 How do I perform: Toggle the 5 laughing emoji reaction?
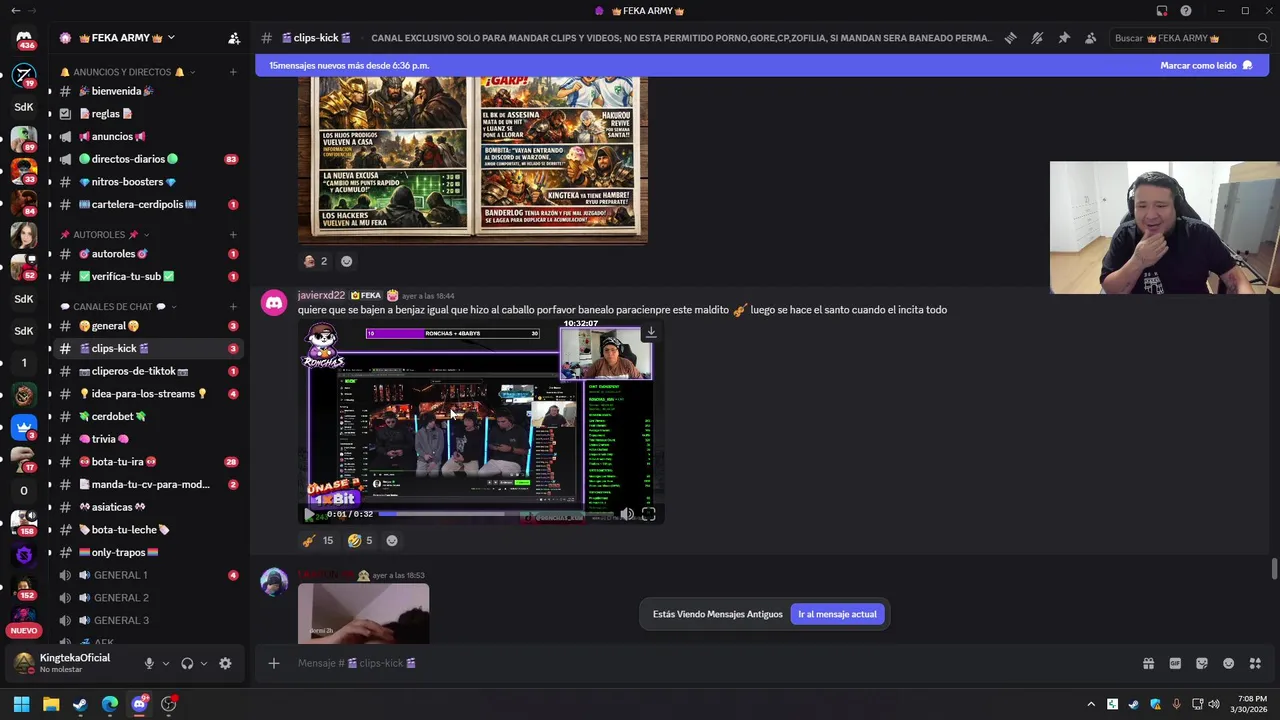pyautogui.click(x=360, y=541)
